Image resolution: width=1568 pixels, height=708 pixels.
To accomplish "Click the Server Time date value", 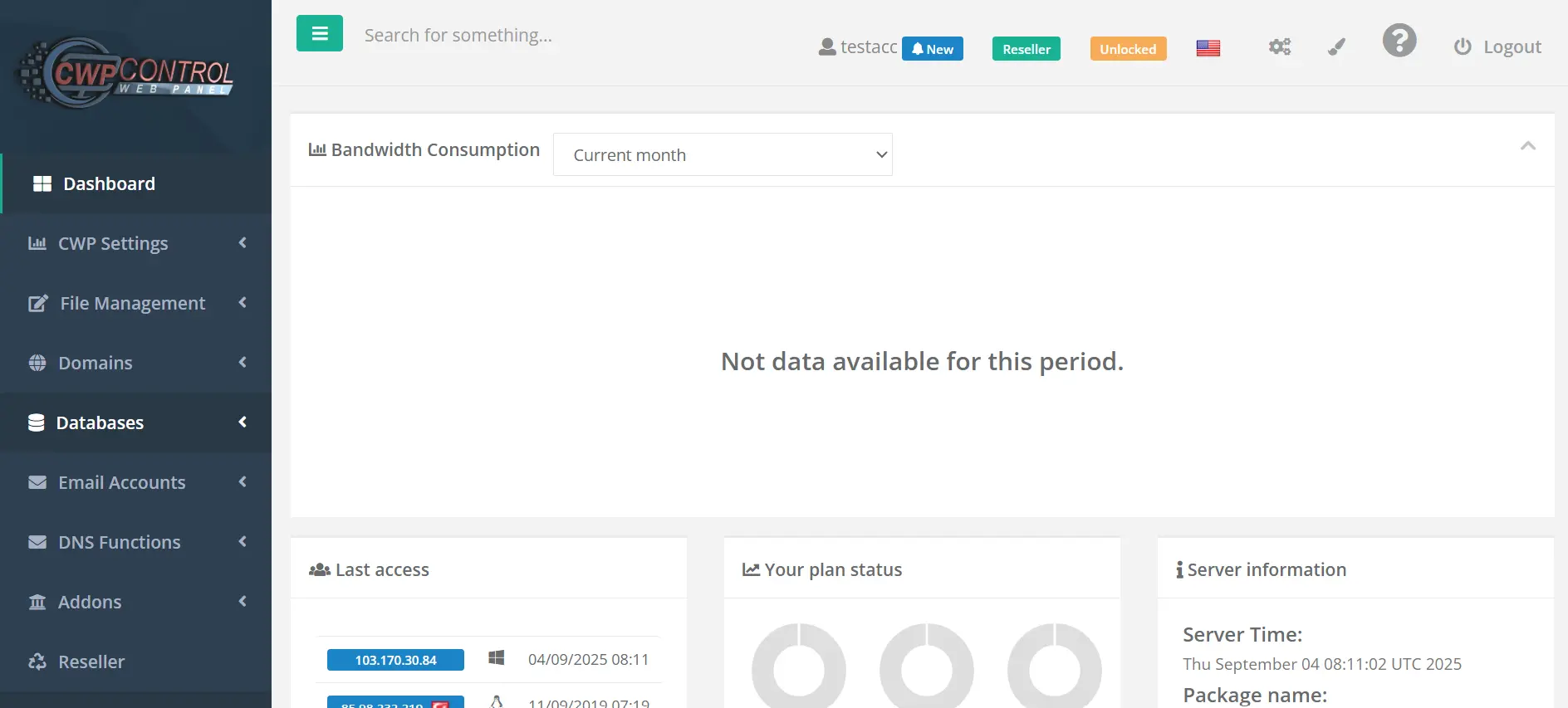I will (x=1322, y=664).
